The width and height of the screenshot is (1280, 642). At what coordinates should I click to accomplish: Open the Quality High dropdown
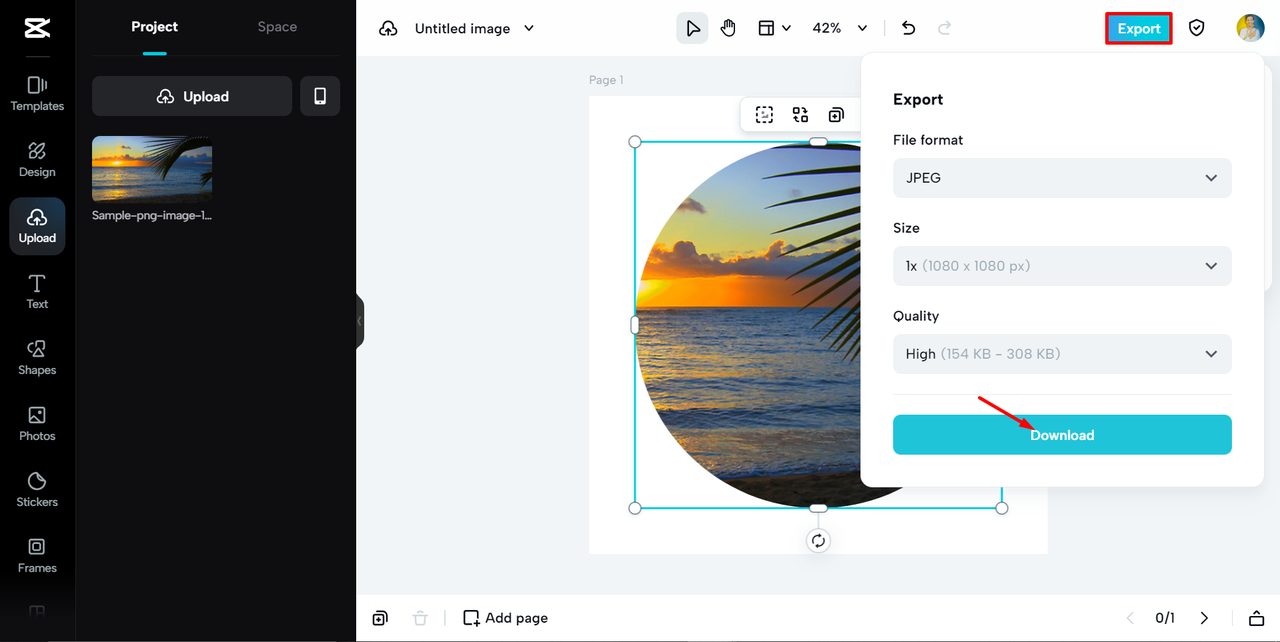tap(1062, 354)
